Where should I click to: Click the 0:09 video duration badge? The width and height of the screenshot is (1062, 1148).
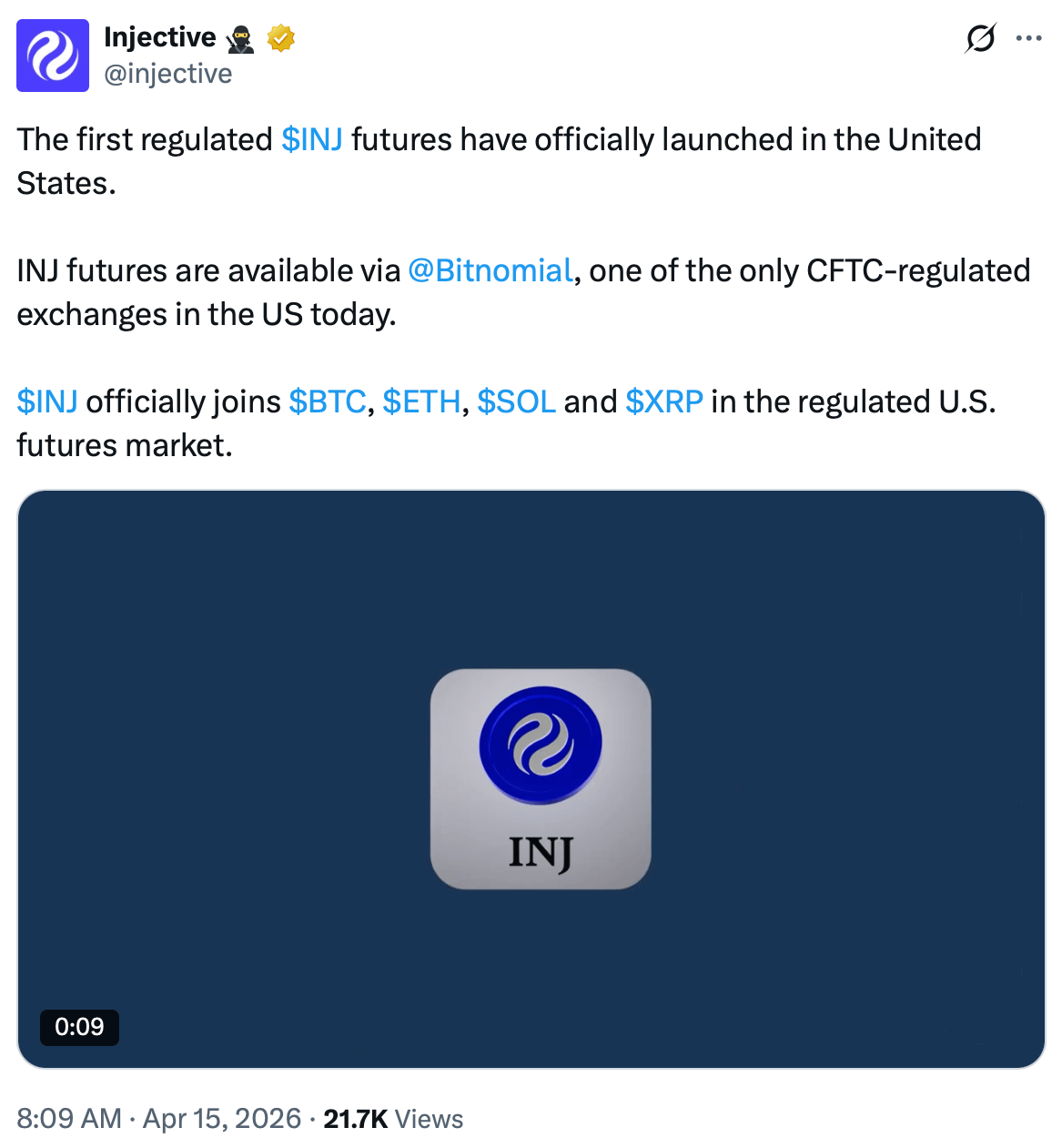(80, 1028)
